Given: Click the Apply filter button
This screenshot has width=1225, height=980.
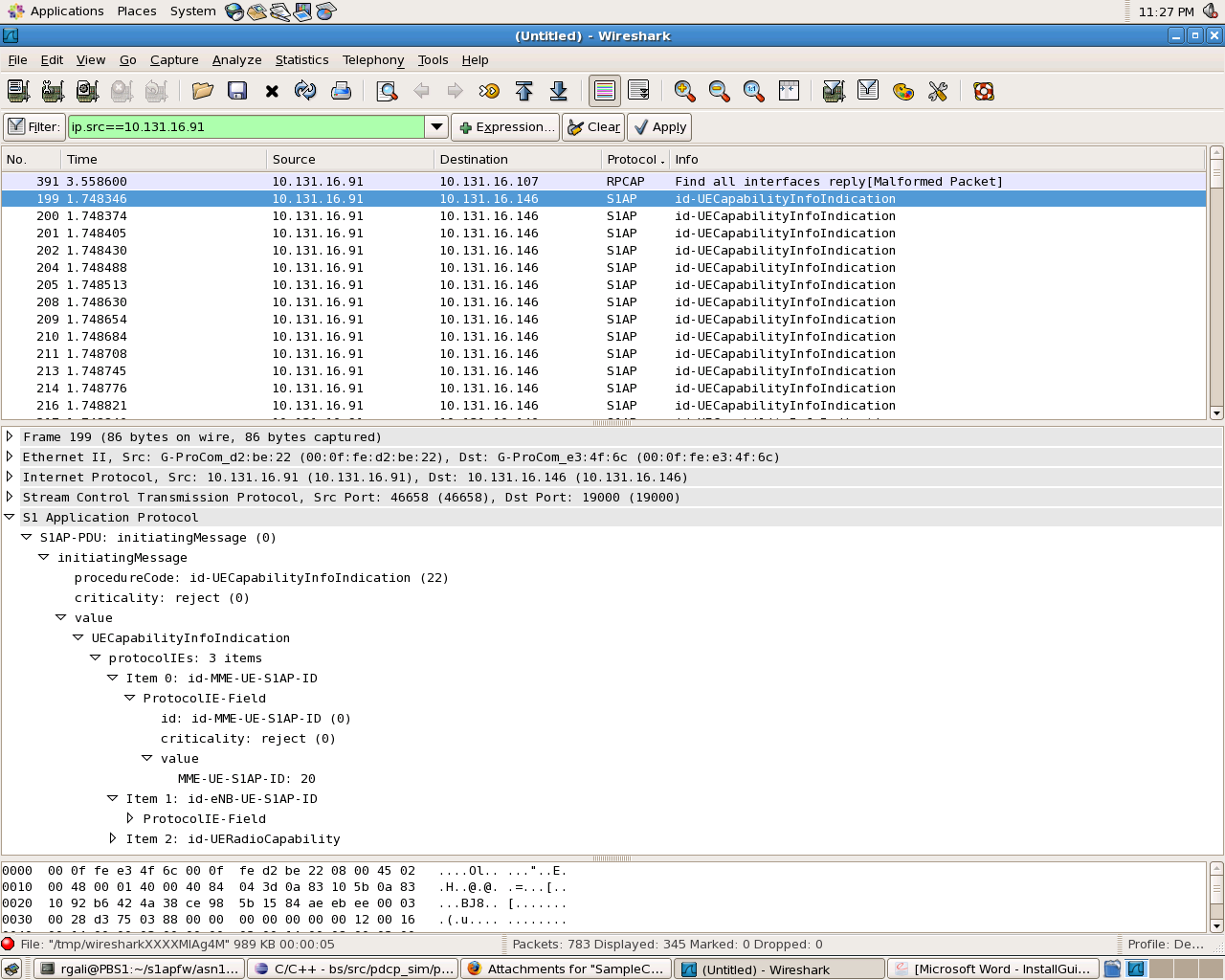Looking at the screenshot, I should click(x=659, y=126).
